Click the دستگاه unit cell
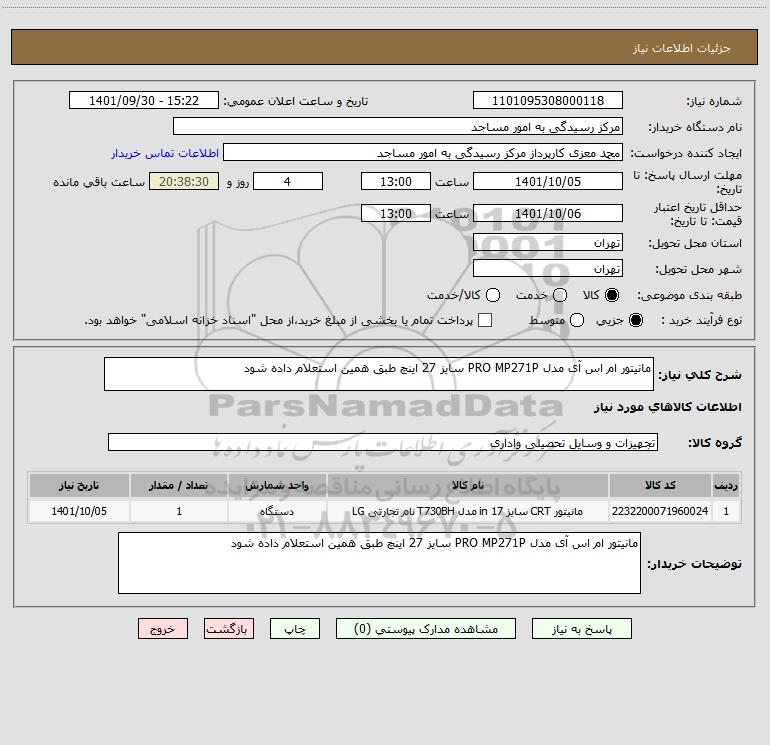The image size is (770, 745). (x=277, y=511)
